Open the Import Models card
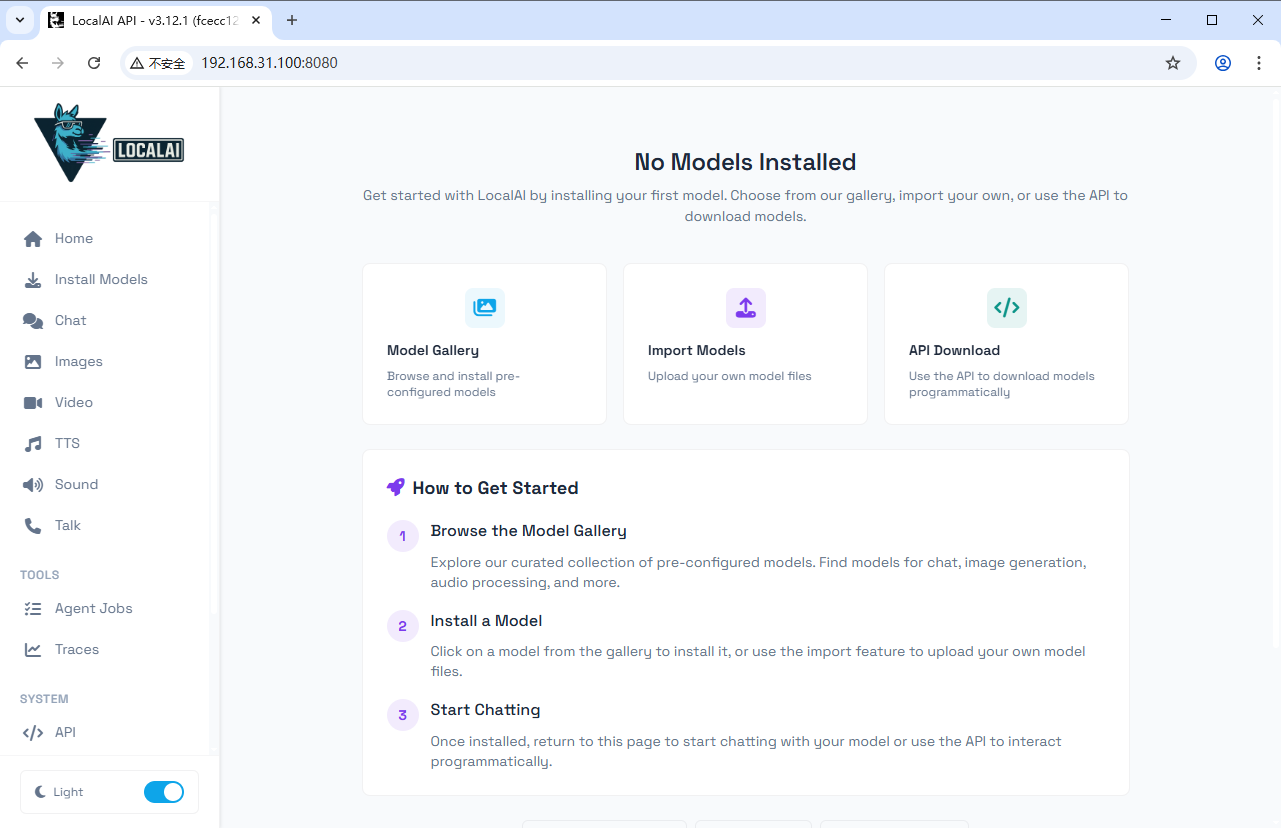The height and width of the screenshot is (828, 1281). 746,344
